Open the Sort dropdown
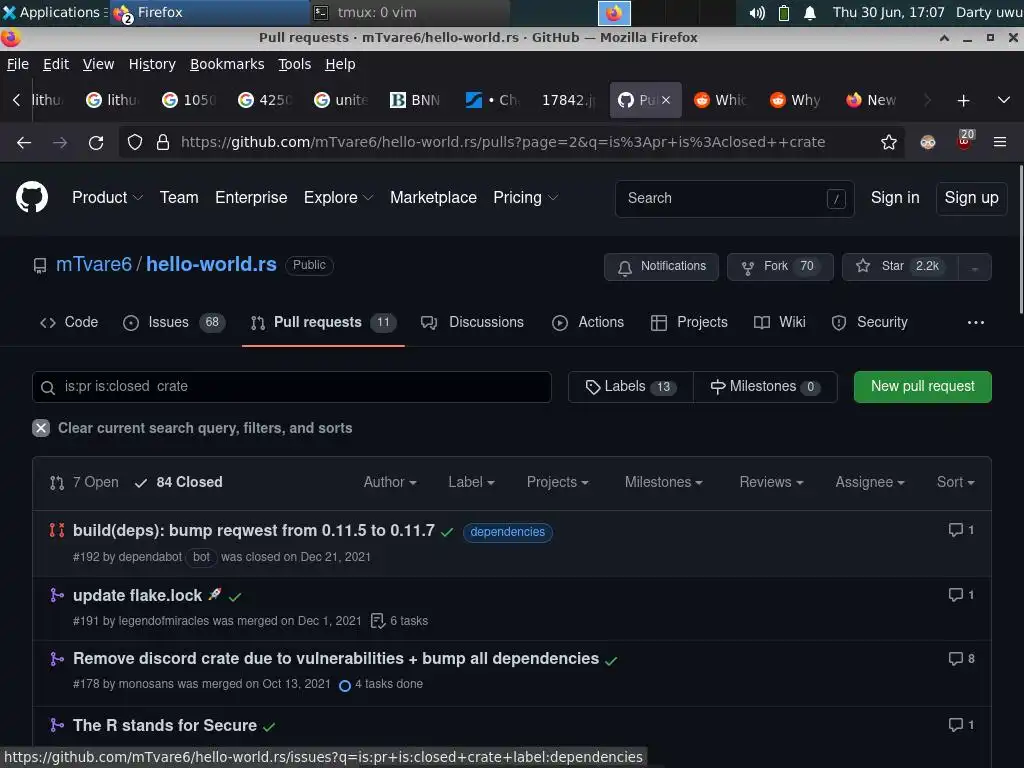The width and height of the screenshot is (1024, 768). [x=955, y=482]
